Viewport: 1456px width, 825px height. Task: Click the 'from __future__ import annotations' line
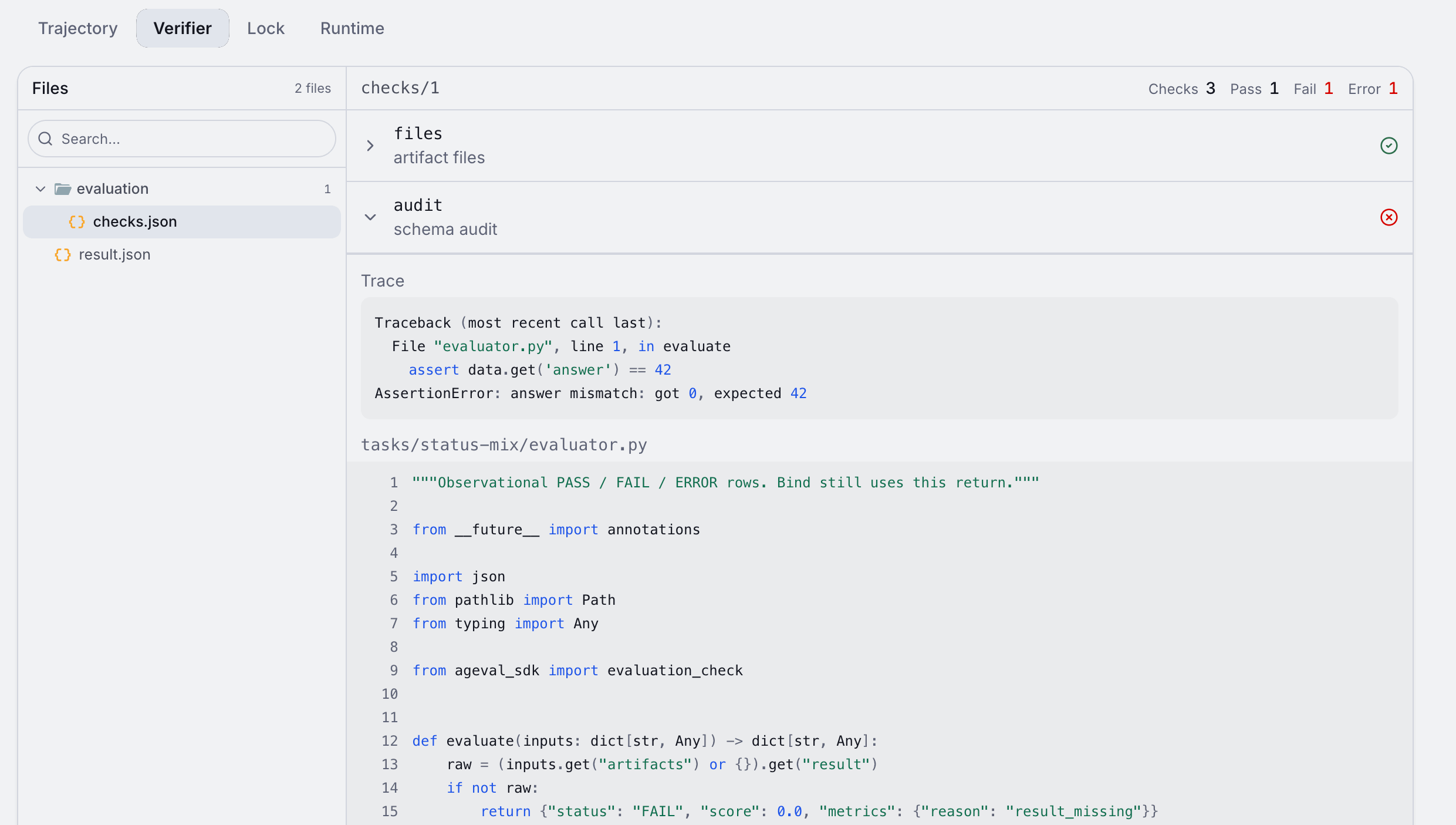556,530
